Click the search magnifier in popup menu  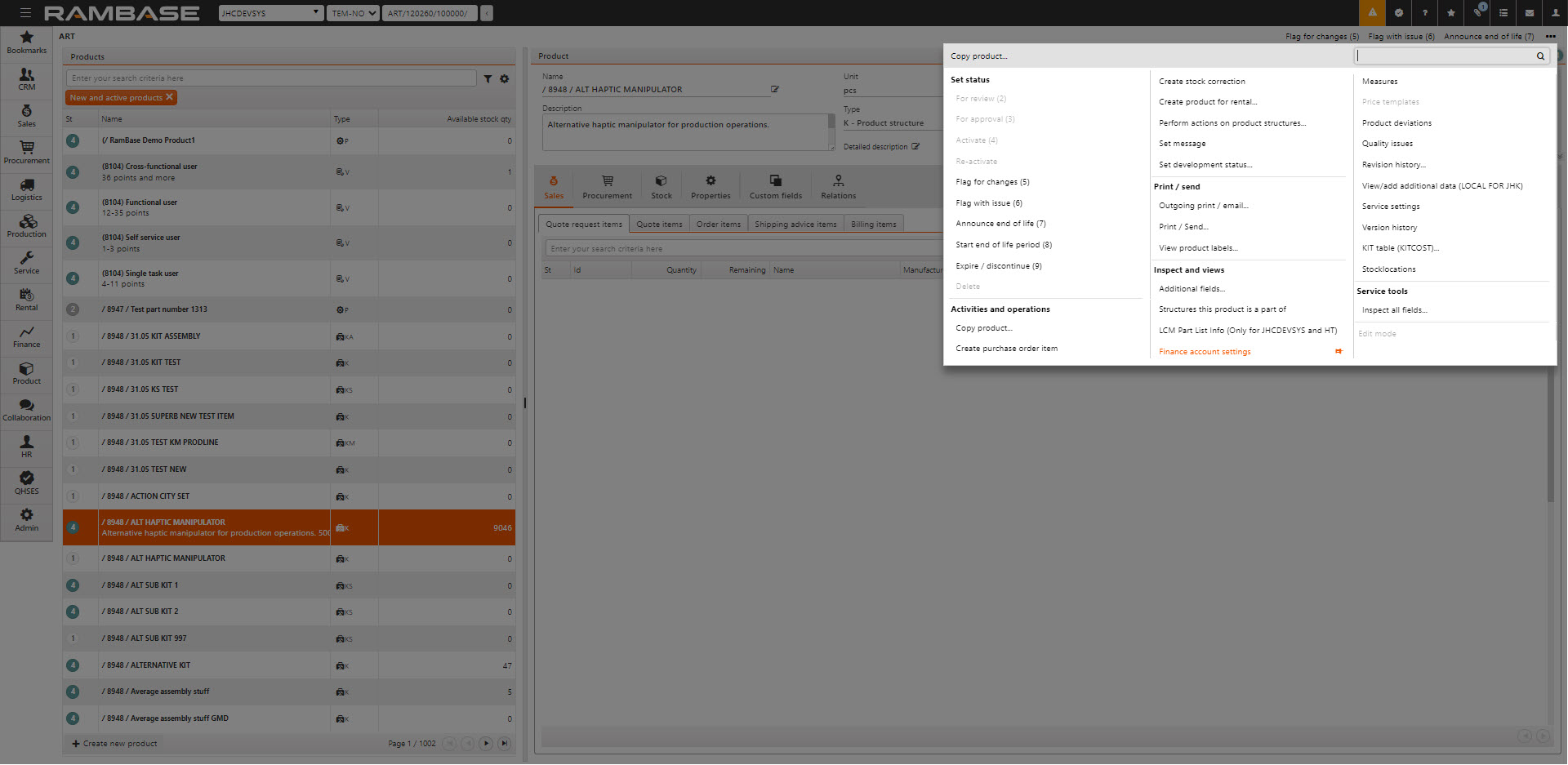click(1540, 56)
